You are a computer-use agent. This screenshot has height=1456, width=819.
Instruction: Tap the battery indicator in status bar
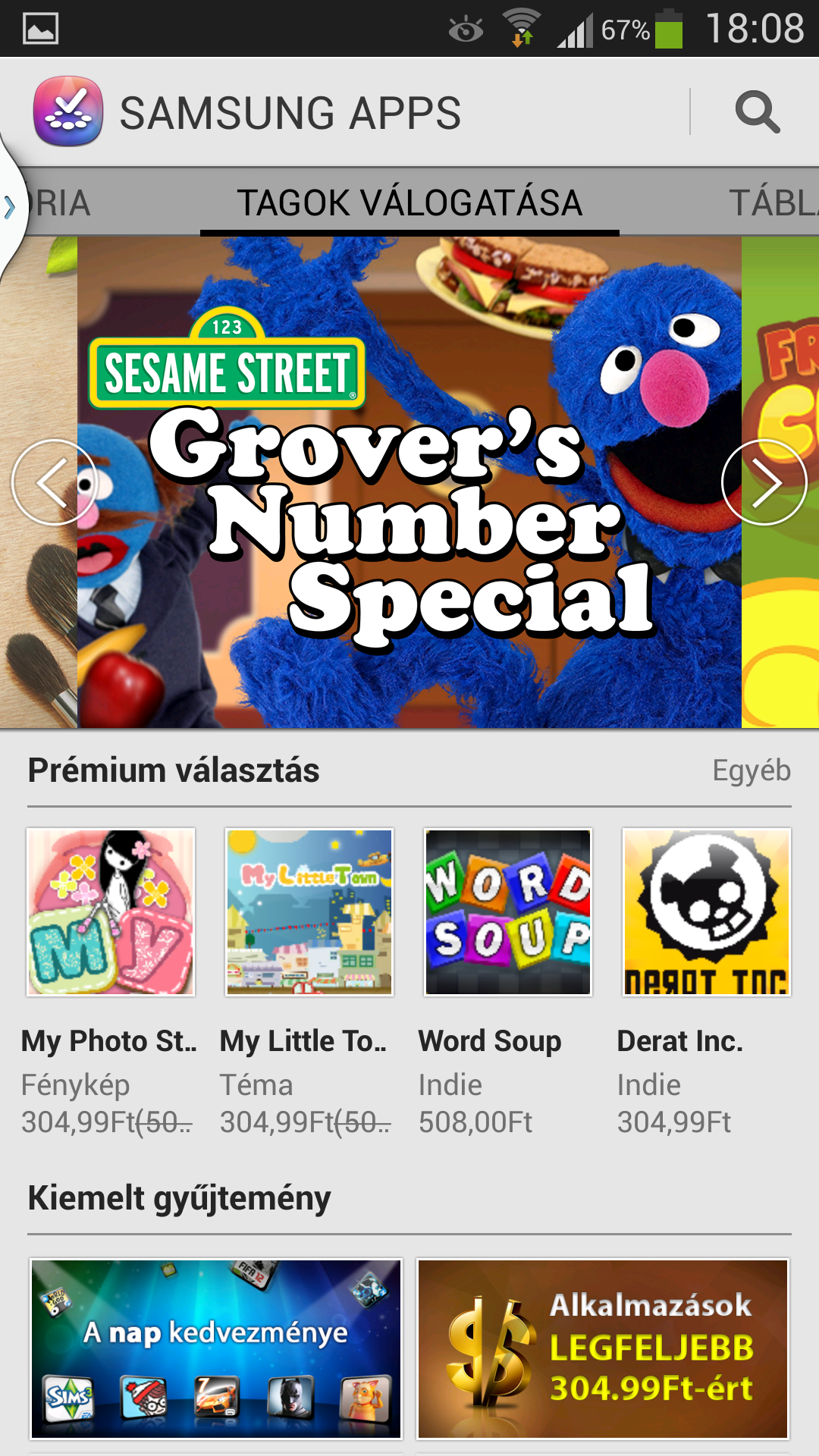[x=669, y=29]
